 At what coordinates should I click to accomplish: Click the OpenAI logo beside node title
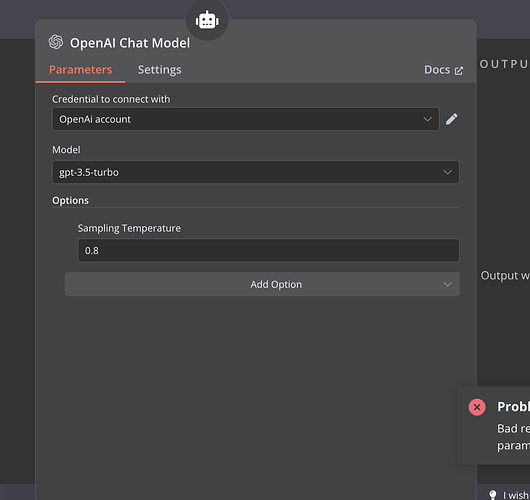point(56,42)
